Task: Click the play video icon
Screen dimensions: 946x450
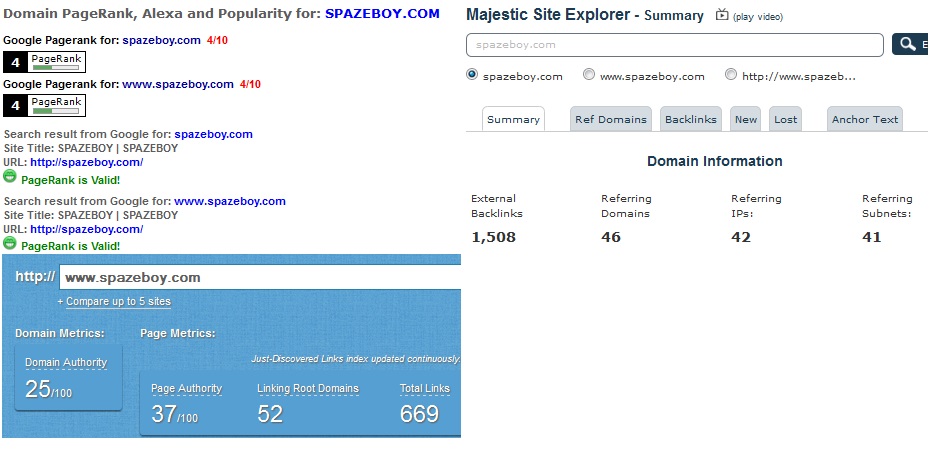Action: click(x=722, y=15)
